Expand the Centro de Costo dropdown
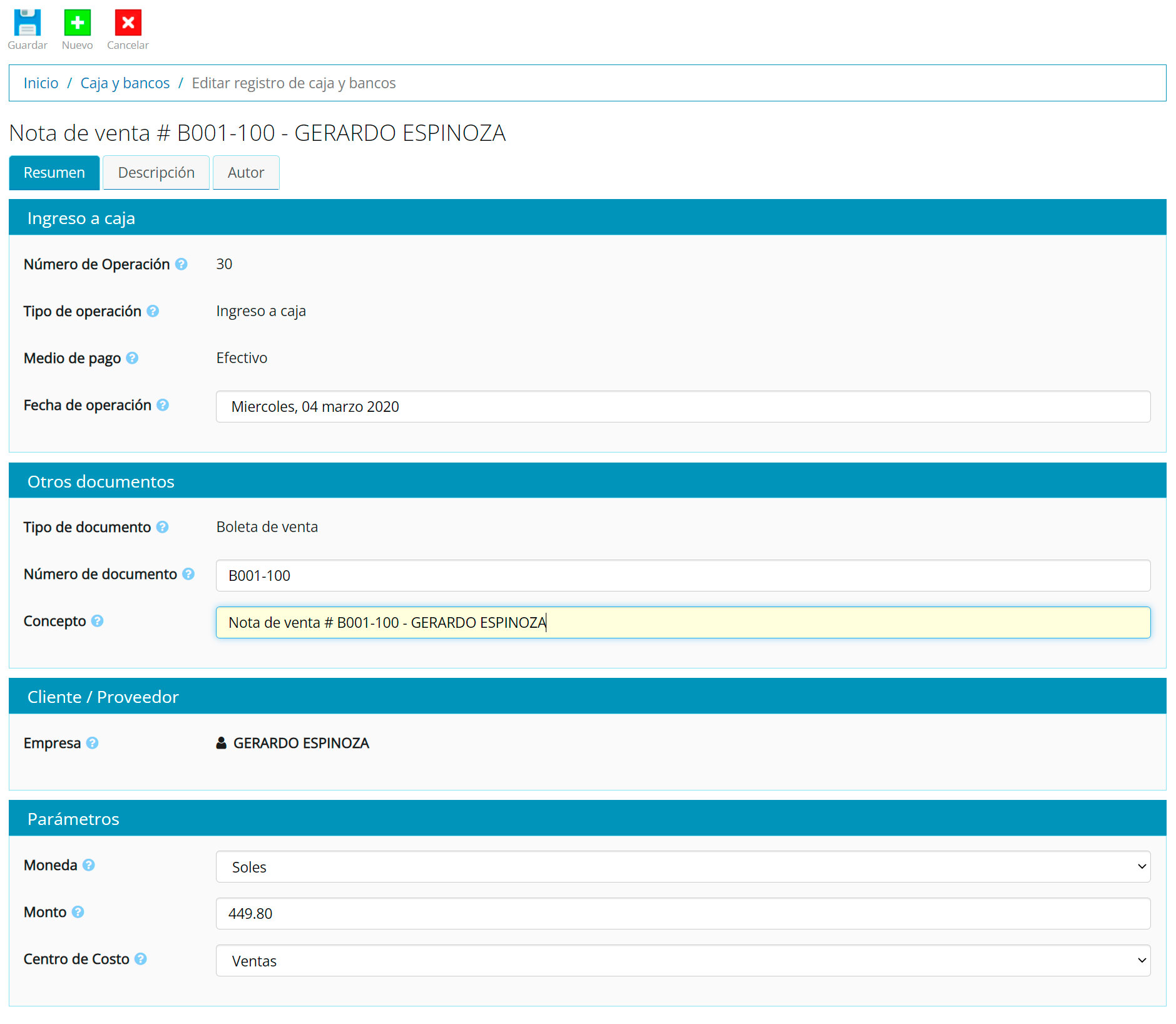Image resolution: width=1176 pixels, height=1024 pixels. point(682,961)
